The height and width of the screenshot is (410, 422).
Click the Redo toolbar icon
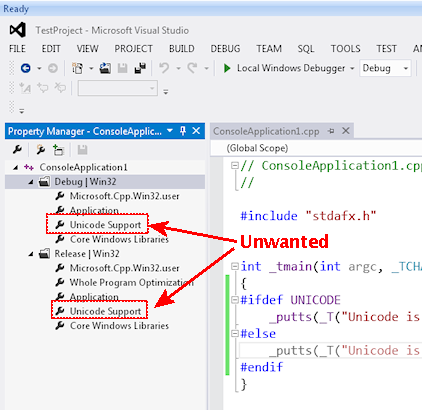192,68
